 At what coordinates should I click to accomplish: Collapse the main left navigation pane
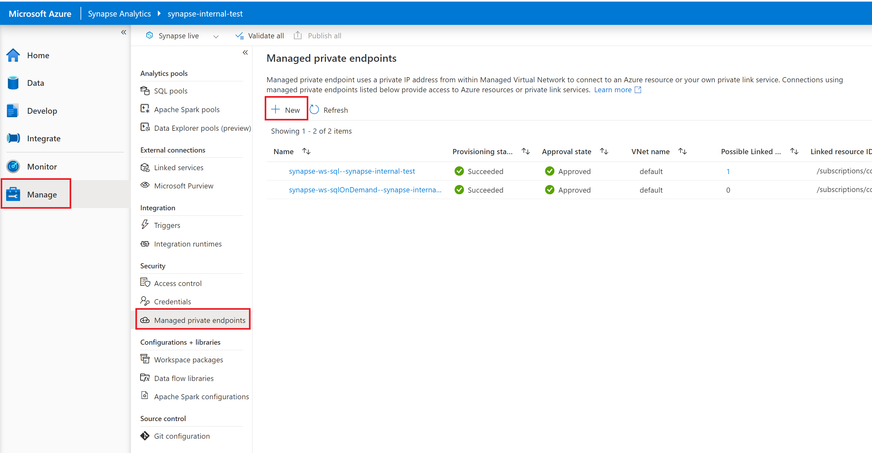point(123,32)
